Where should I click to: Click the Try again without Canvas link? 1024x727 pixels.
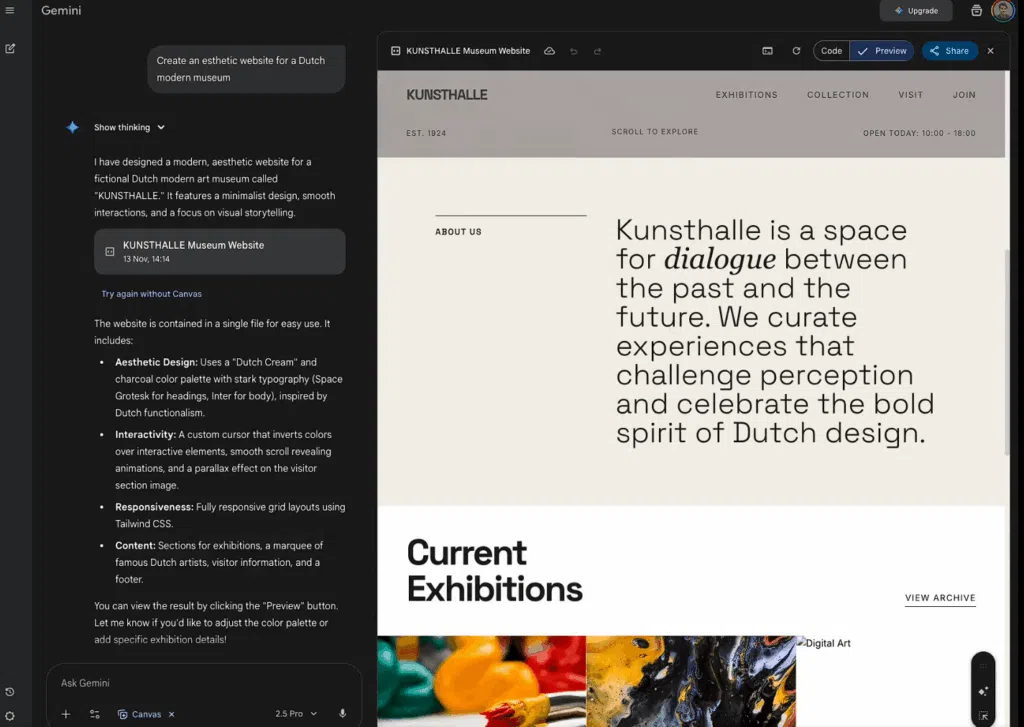click(152, 294)
